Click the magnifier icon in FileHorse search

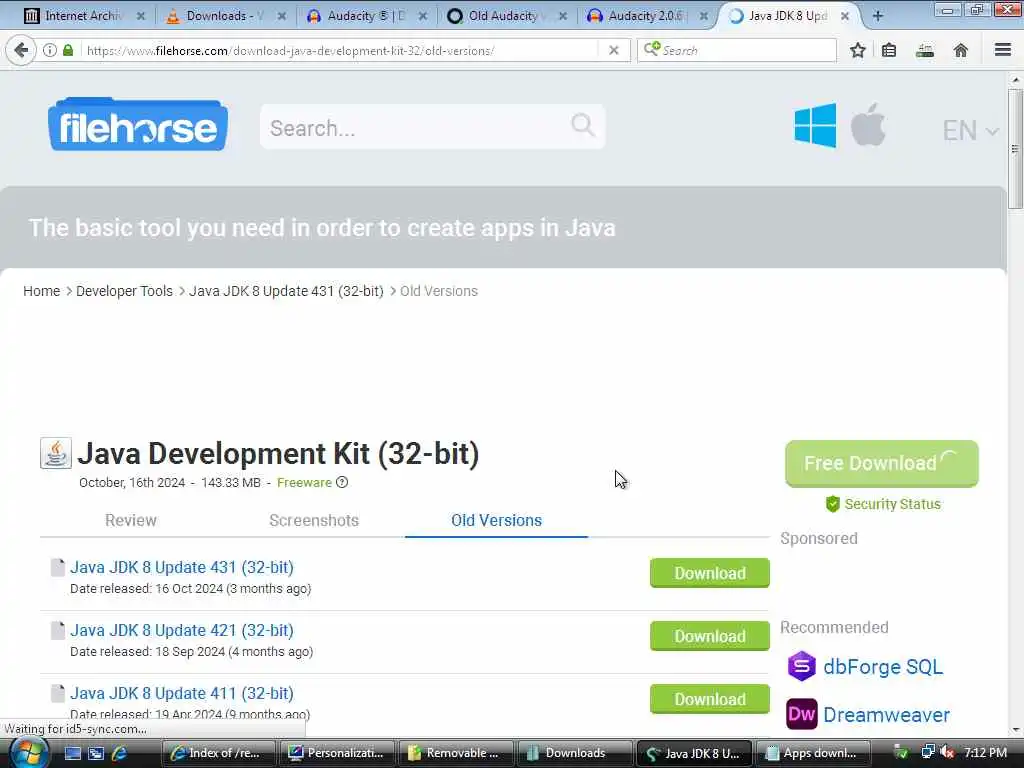pos(583,124)
